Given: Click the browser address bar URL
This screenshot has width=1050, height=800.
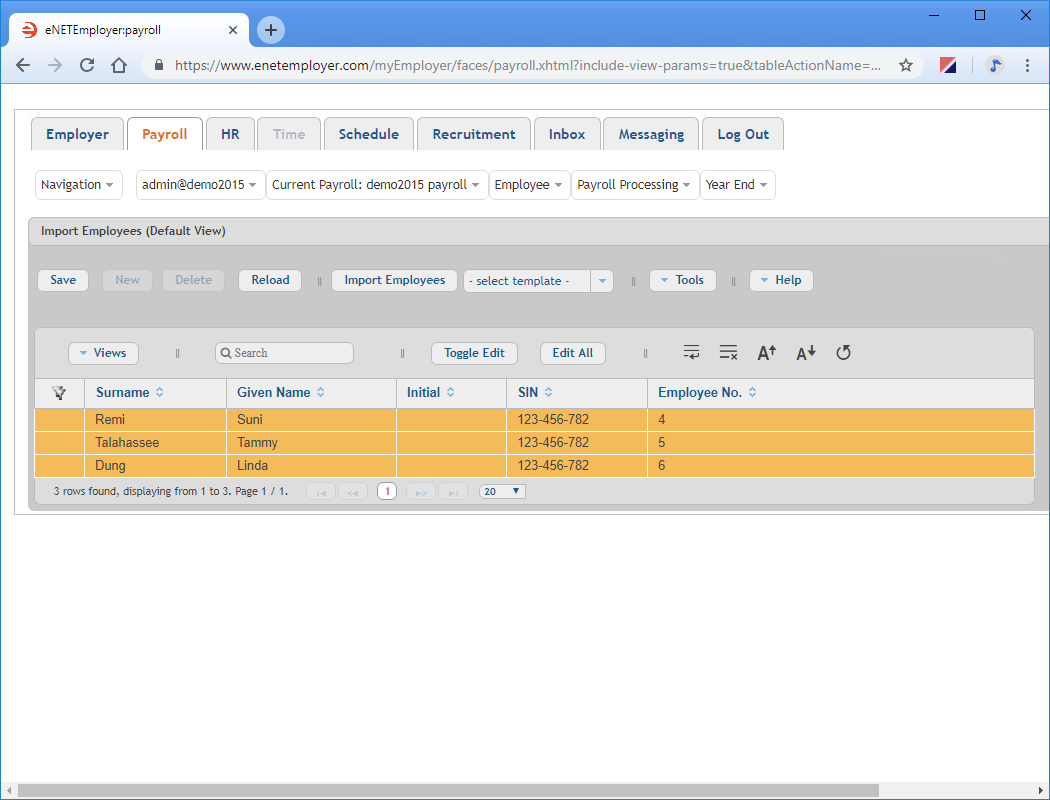Looking at the screenshot, I should pos(528,65).
